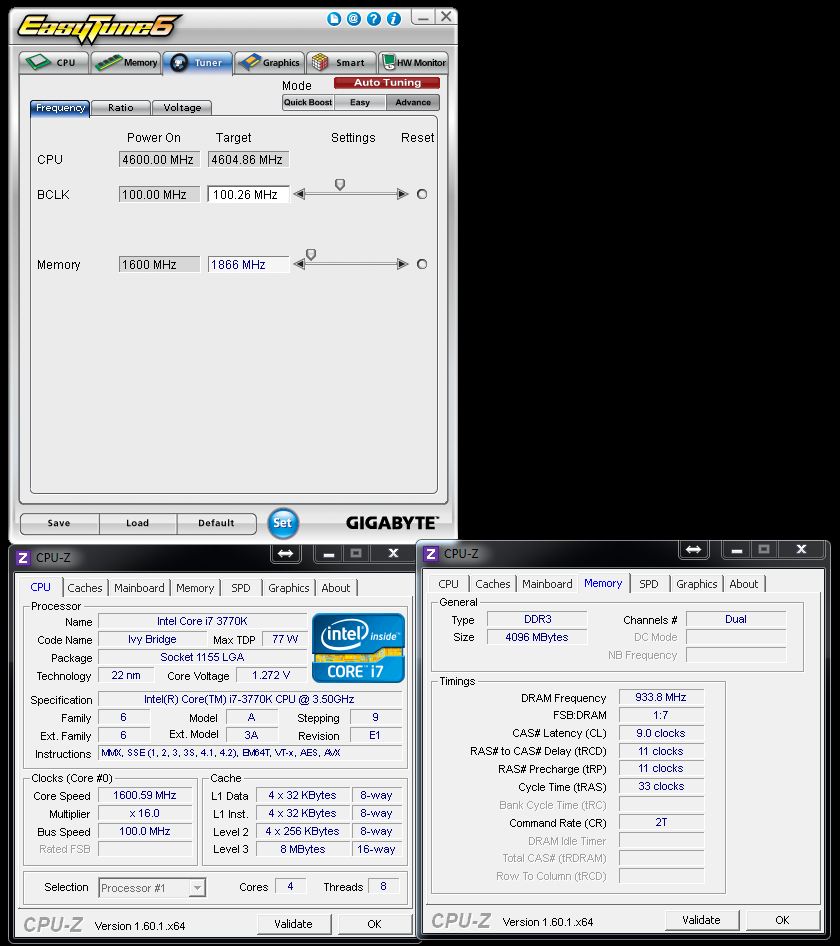The height and width of the screenshot is (946, 840).
Task: Open Mainboard tab in right CPU-Z window
Action: coord(547,584)
